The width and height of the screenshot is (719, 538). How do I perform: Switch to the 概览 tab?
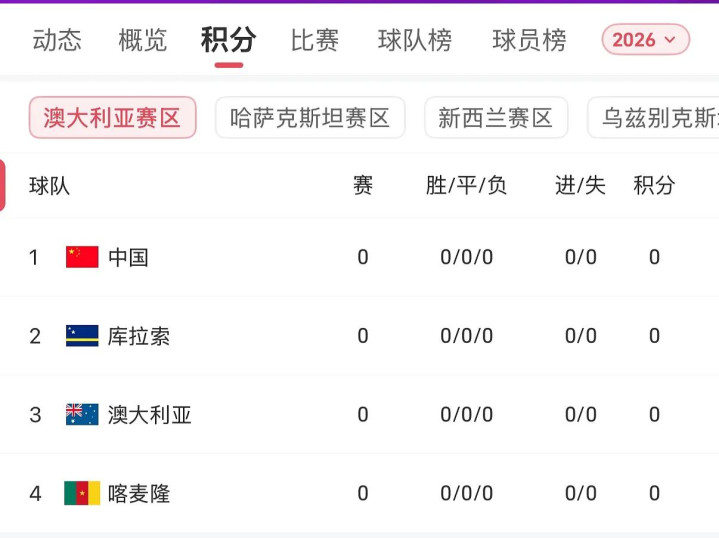coord(143,40)
